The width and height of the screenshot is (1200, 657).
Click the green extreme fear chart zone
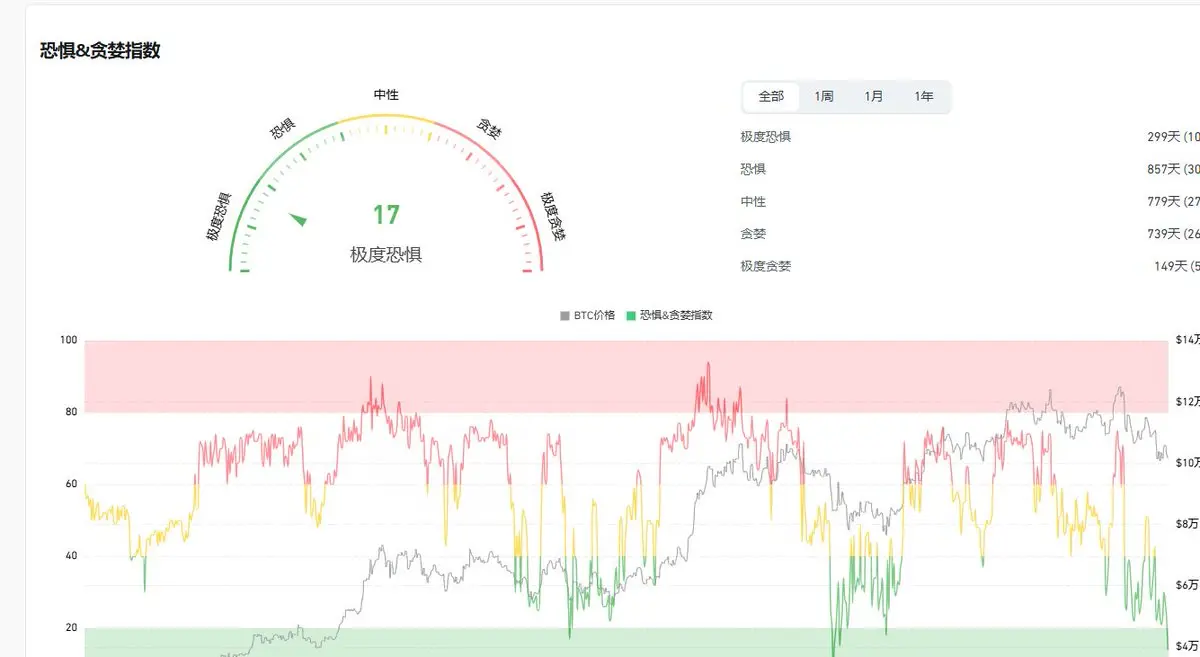pyautogui.click(x=626, y=642)
